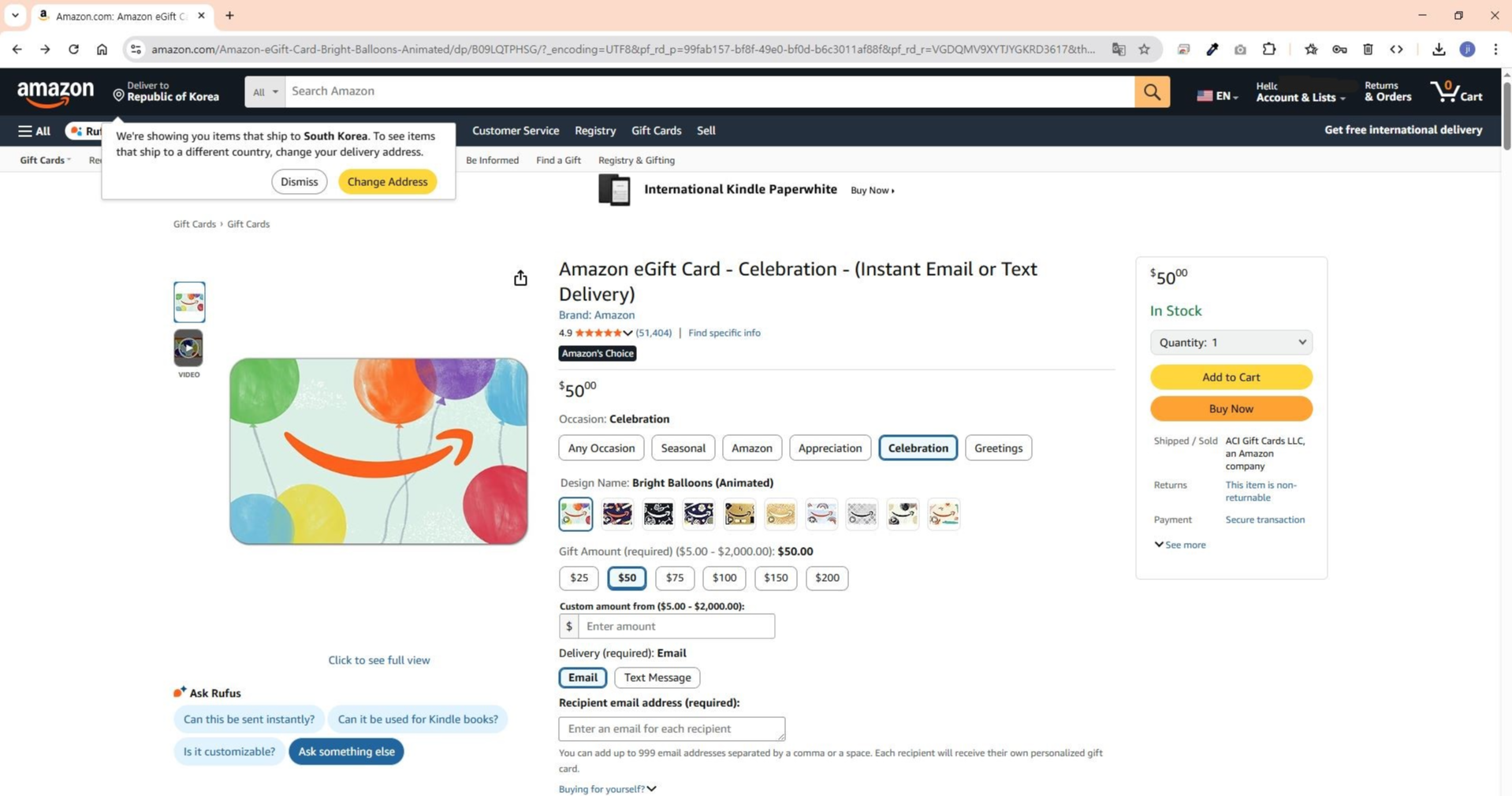Go to browser home page
This screenshot has width=1512, height=796.
point(102,49)
